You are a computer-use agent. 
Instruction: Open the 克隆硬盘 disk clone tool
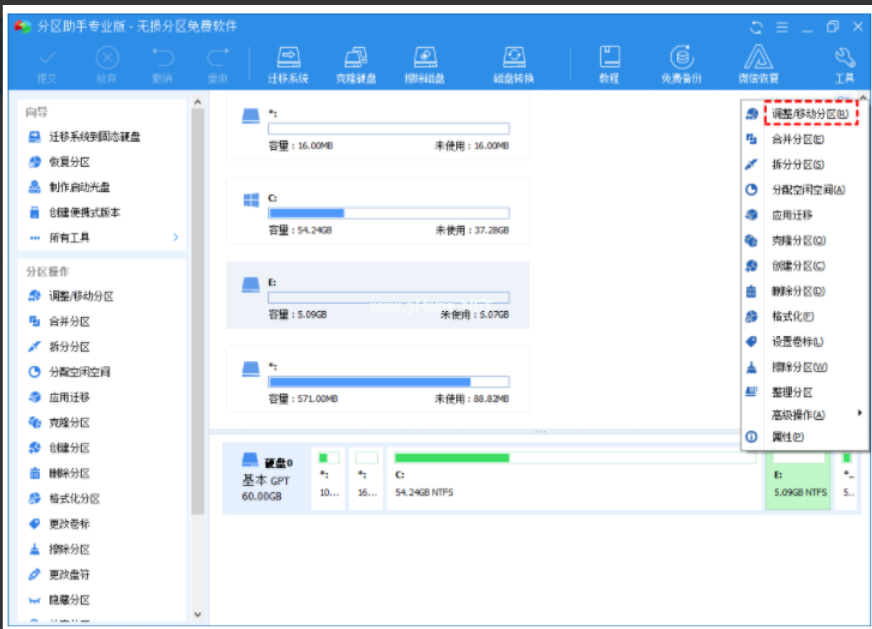[x=356, y=63]
